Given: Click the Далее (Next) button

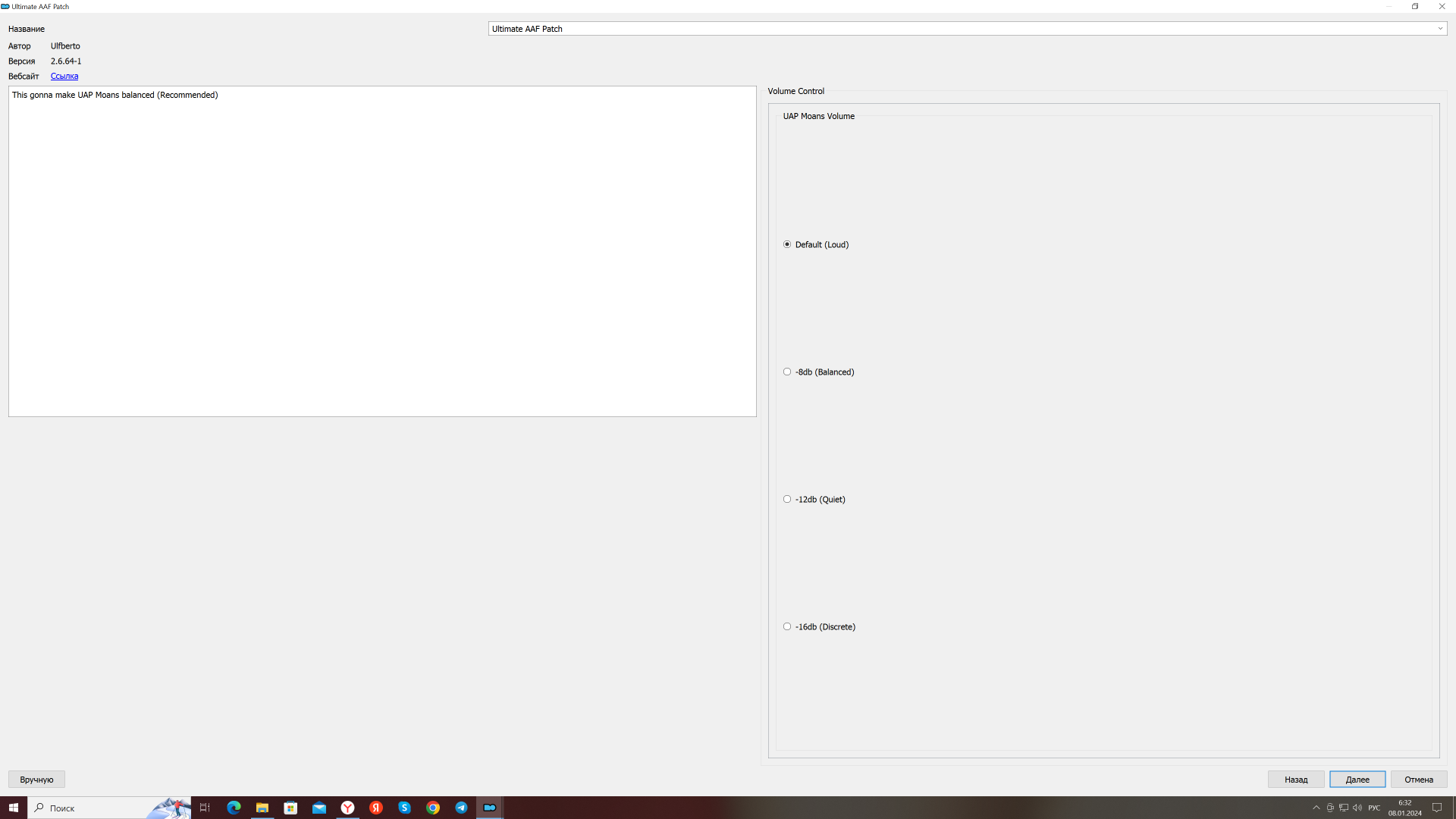Looking at the screenshot, I should tap(1357, 779).
